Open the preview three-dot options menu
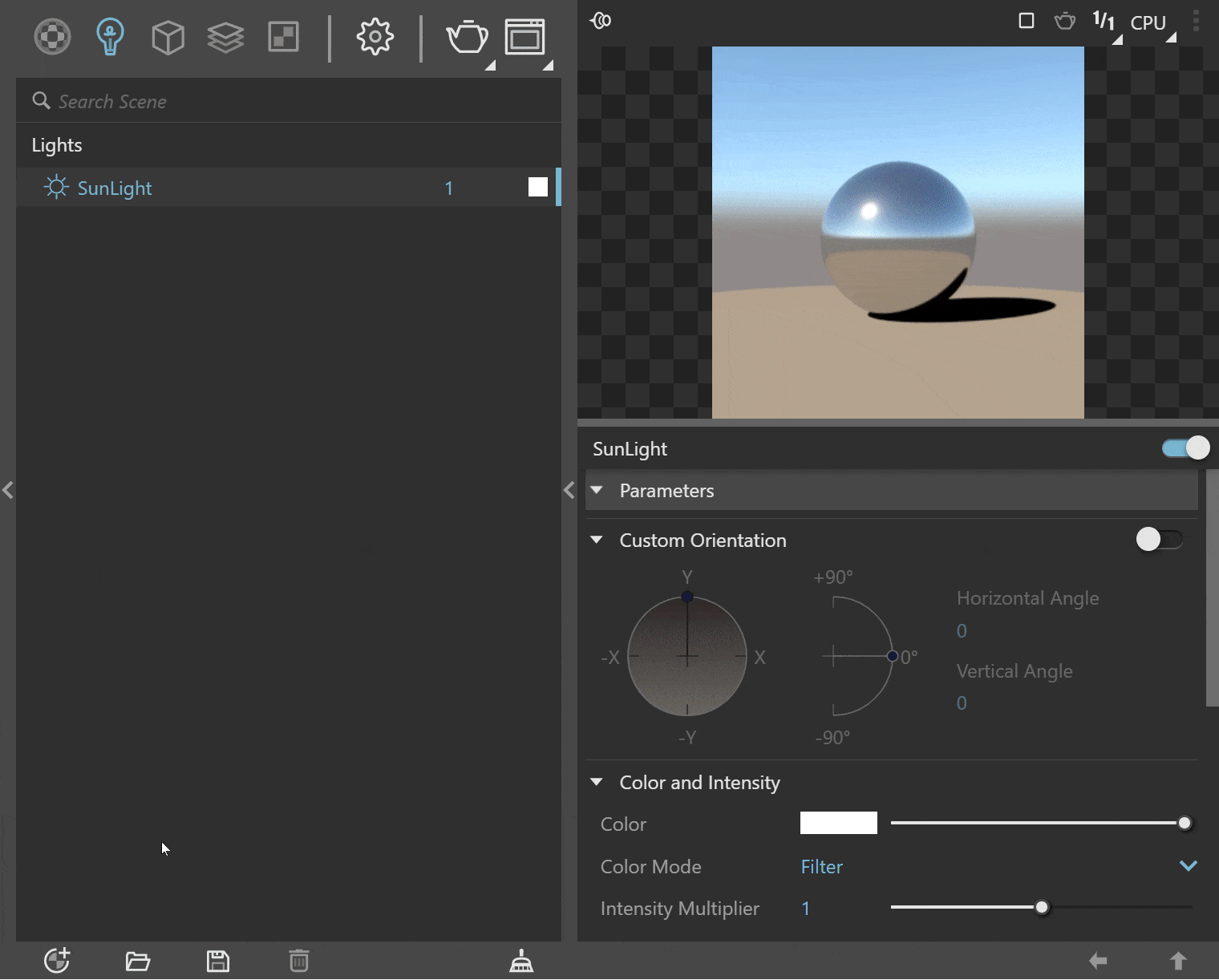Viewport: 1219px width, 980px height. [x=1196, y=21]
